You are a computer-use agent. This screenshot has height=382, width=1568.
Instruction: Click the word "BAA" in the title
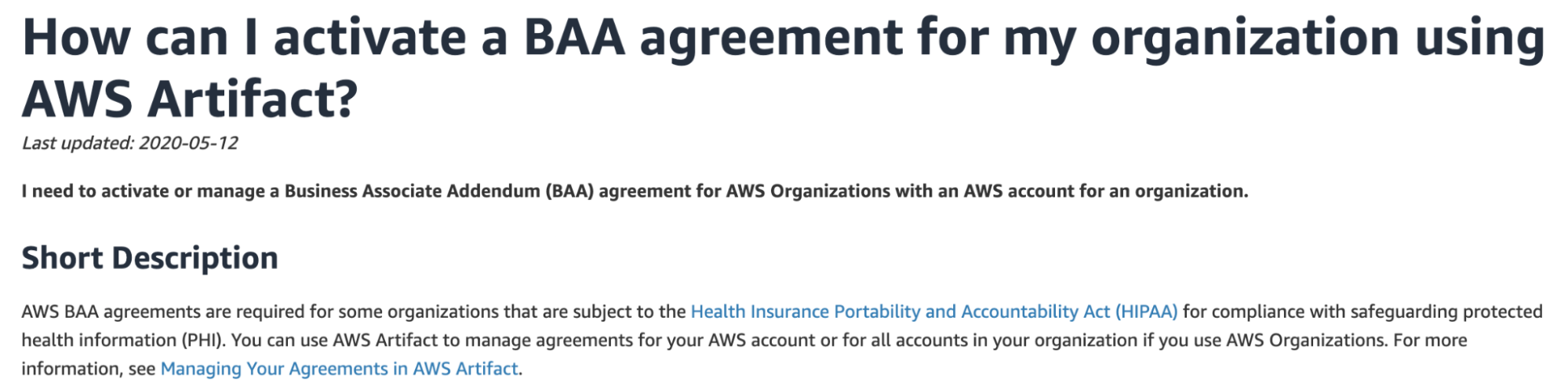(x=573, y=38)
